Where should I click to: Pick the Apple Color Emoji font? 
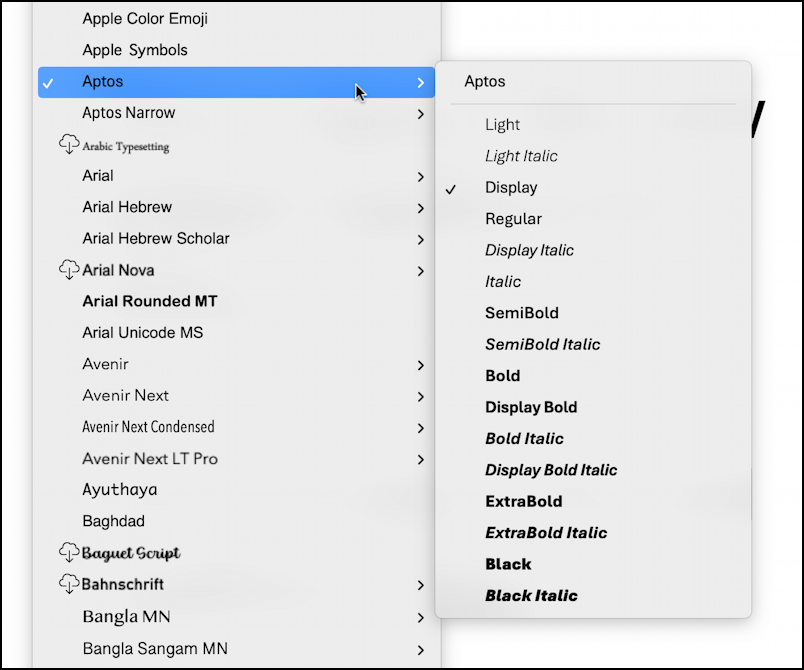click(x=145, y=19)
